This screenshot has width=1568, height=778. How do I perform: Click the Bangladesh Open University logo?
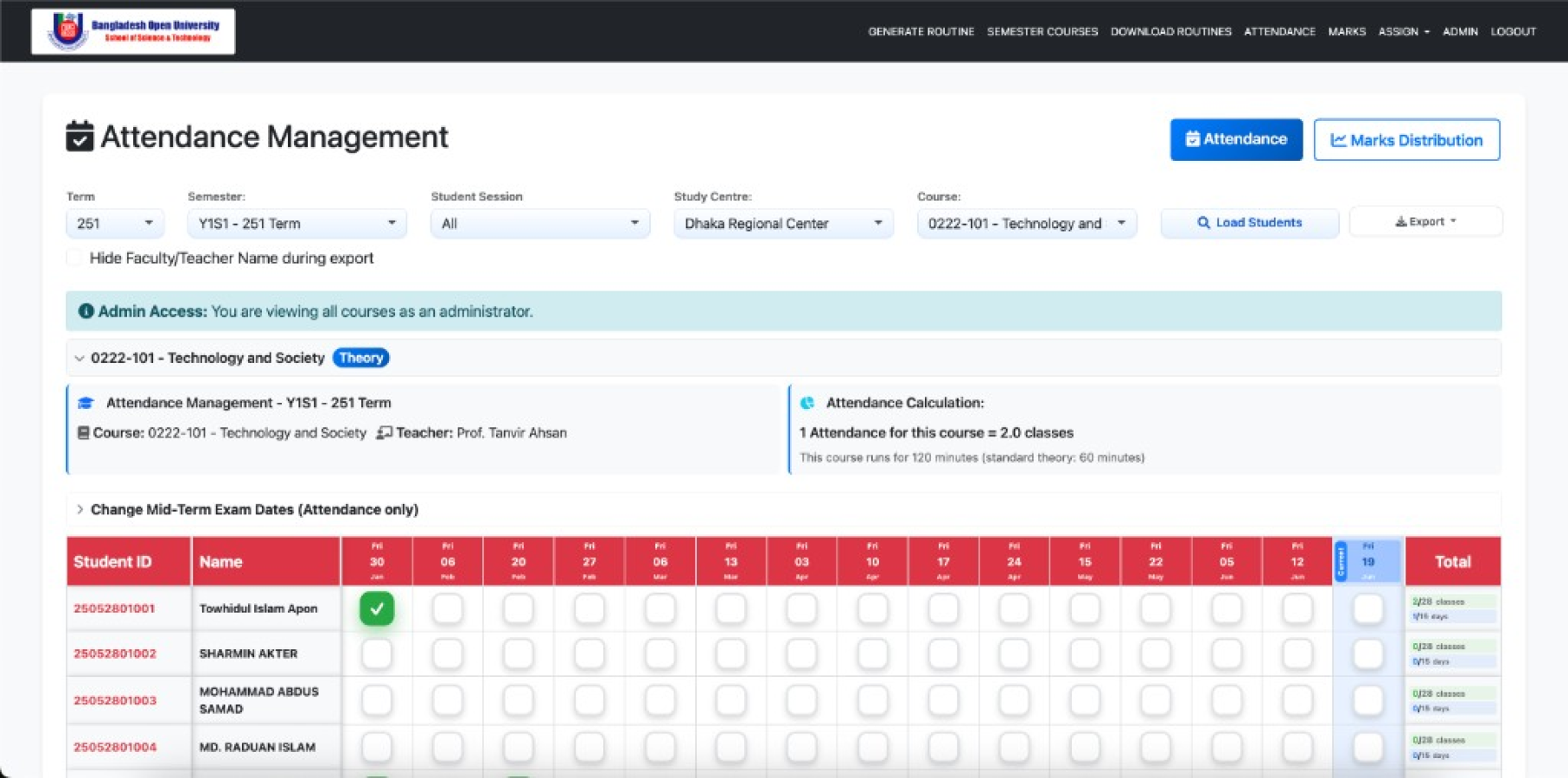[x=133, y=32]
